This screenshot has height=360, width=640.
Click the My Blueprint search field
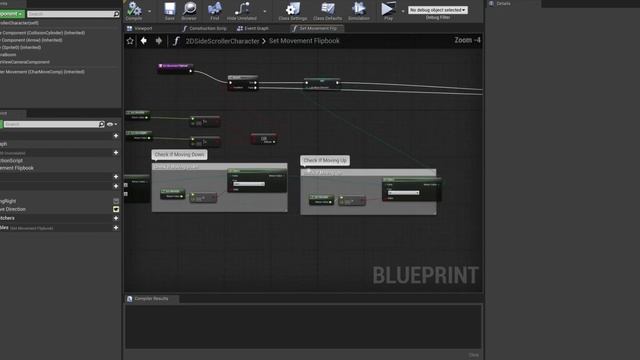(x=51, y=124)
